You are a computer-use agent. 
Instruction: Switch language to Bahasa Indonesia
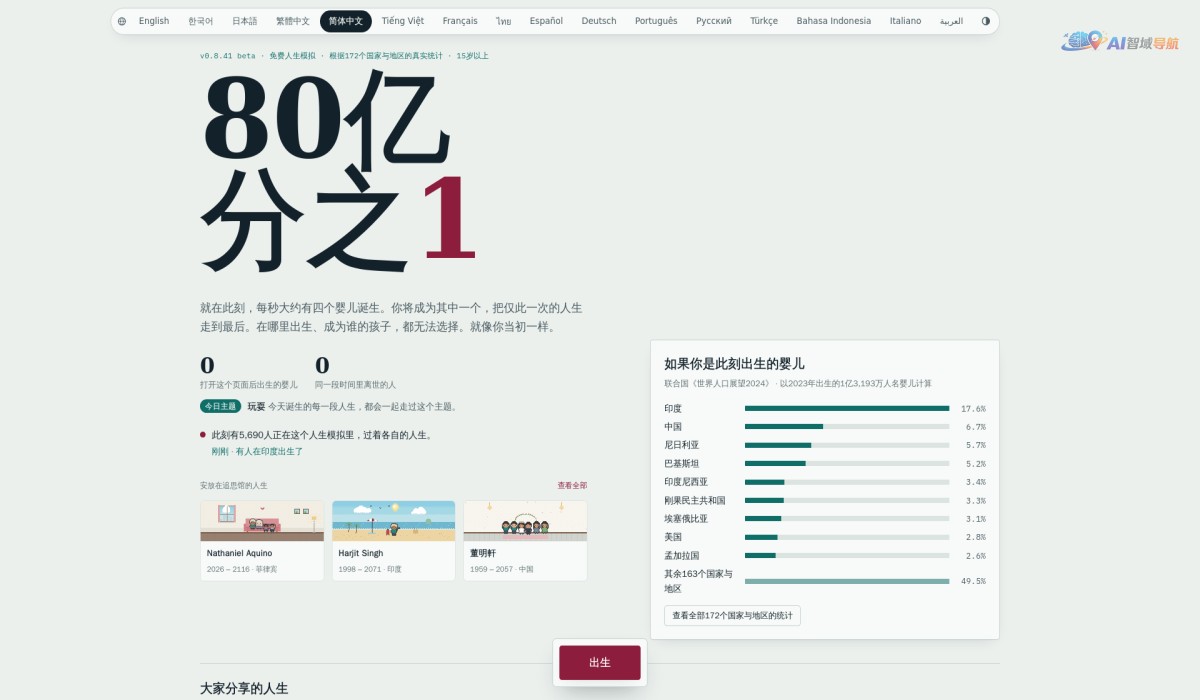tap(834, 21)
